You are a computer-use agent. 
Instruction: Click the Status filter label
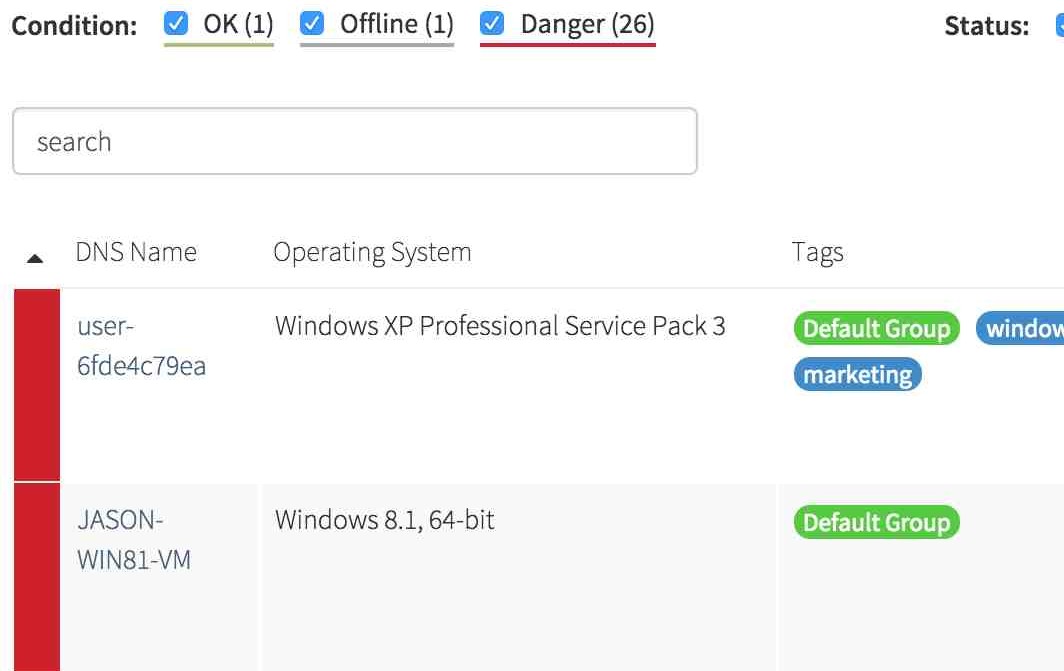coord(986,26)
